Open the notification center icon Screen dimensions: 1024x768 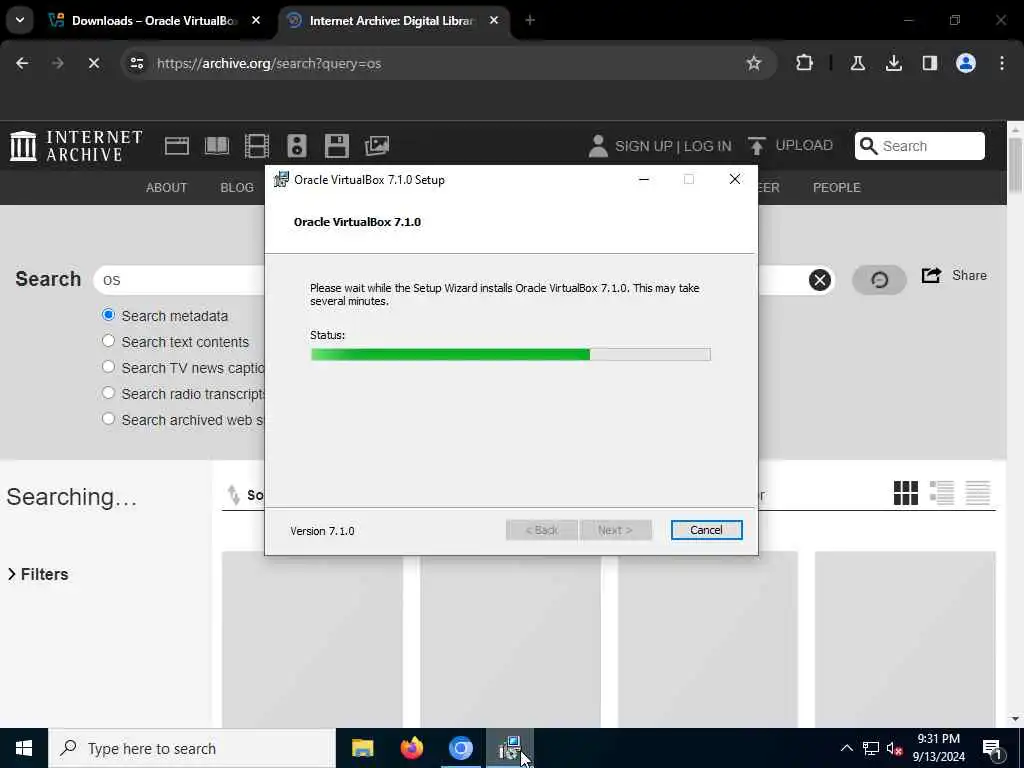coord(993,748)
